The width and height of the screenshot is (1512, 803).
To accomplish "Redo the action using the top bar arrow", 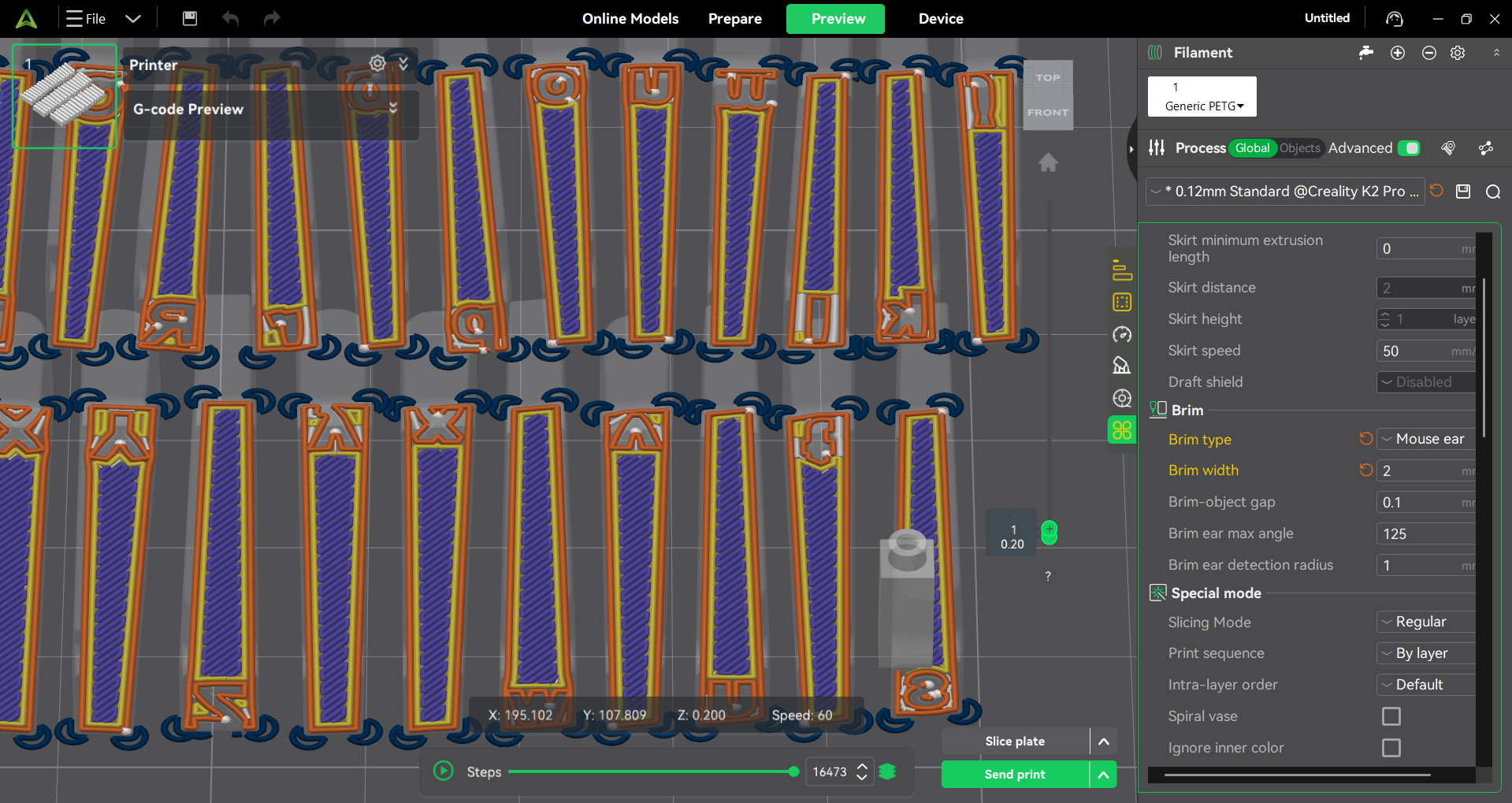I will (x=272, y=18).
